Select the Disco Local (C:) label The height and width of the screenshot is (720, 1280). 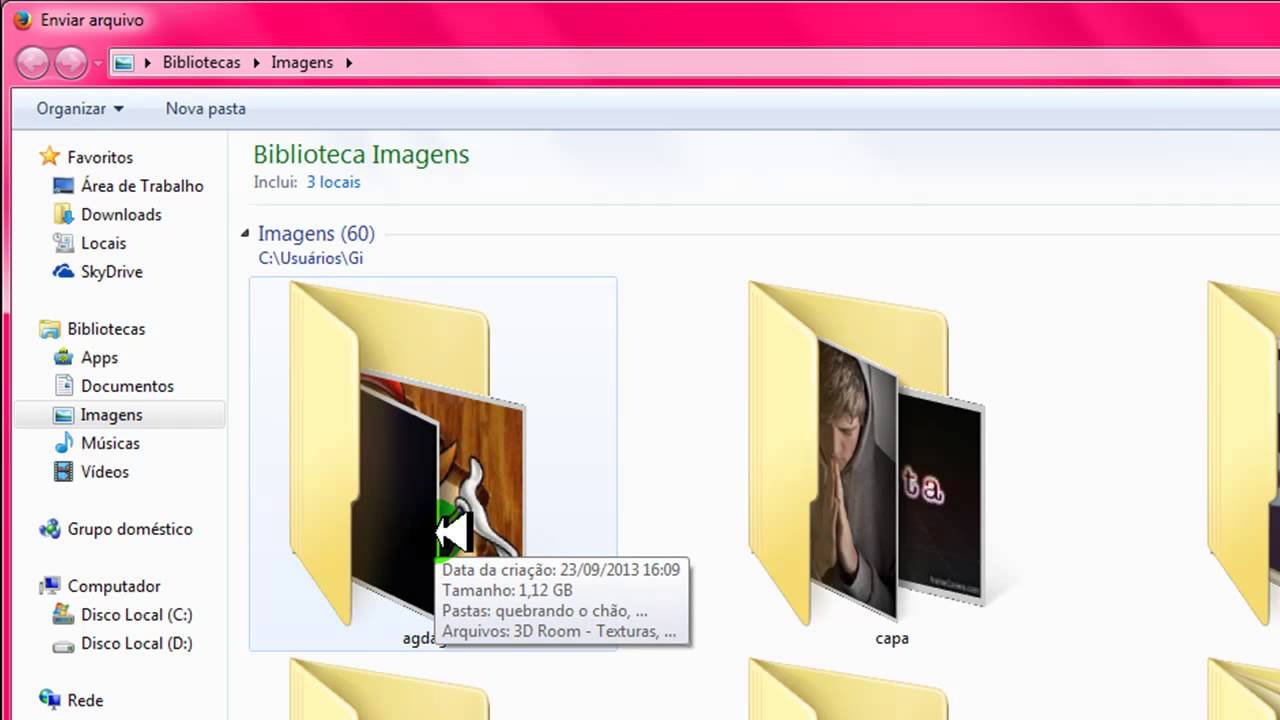[137, 615]
